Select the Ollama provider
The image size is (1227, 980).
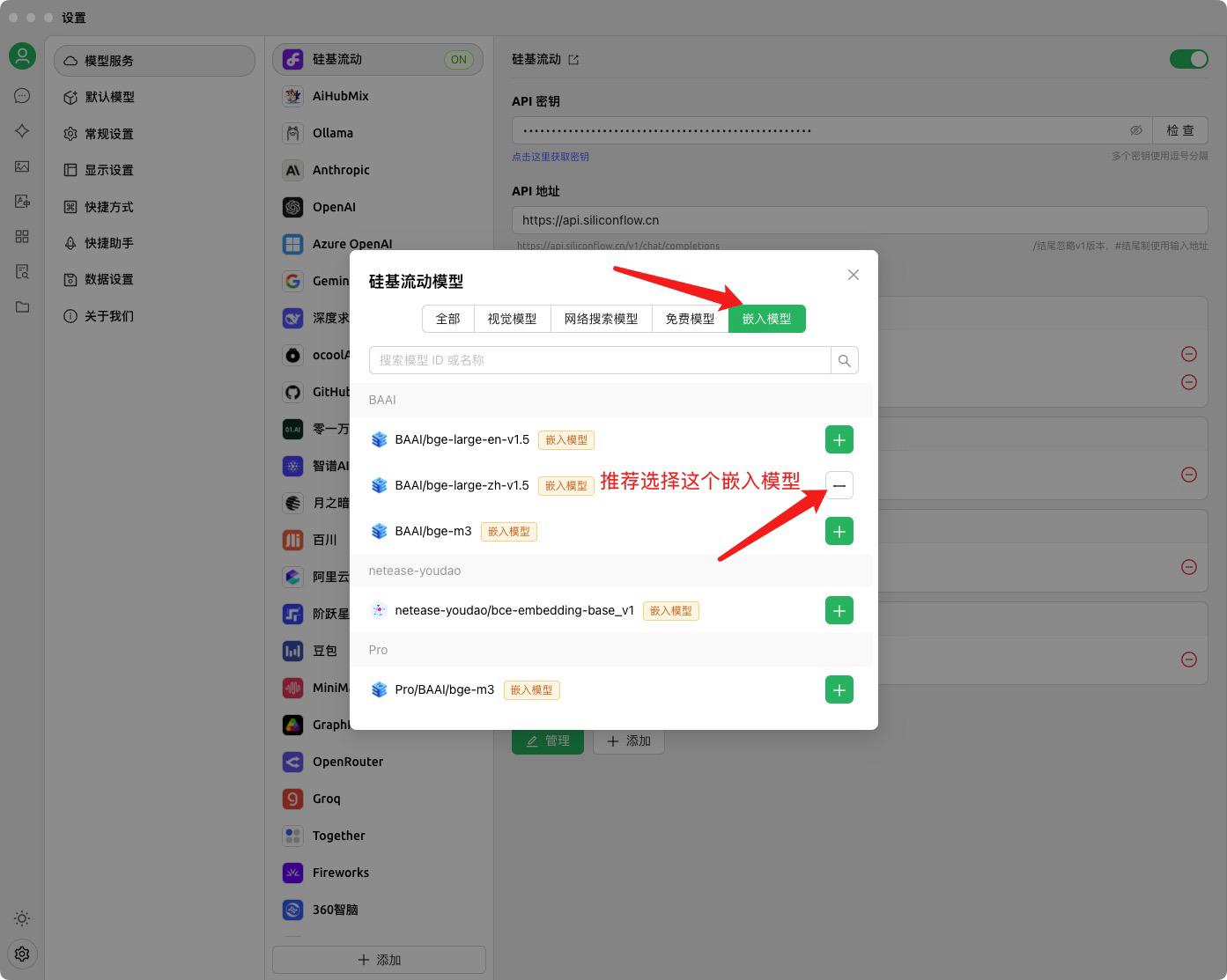(x=378, y=133)
